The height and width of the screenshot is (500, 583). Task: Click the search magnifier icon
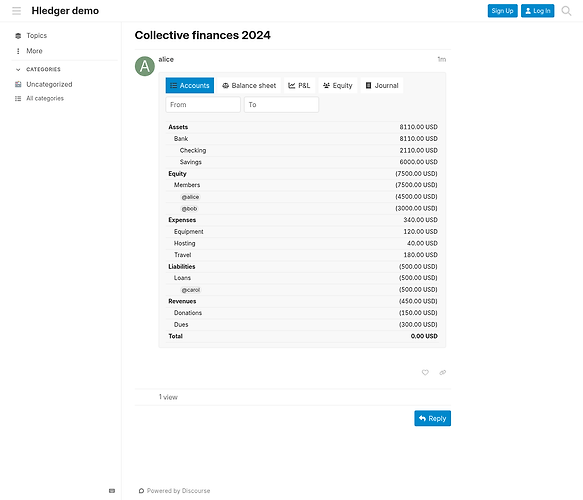(566, 11)
